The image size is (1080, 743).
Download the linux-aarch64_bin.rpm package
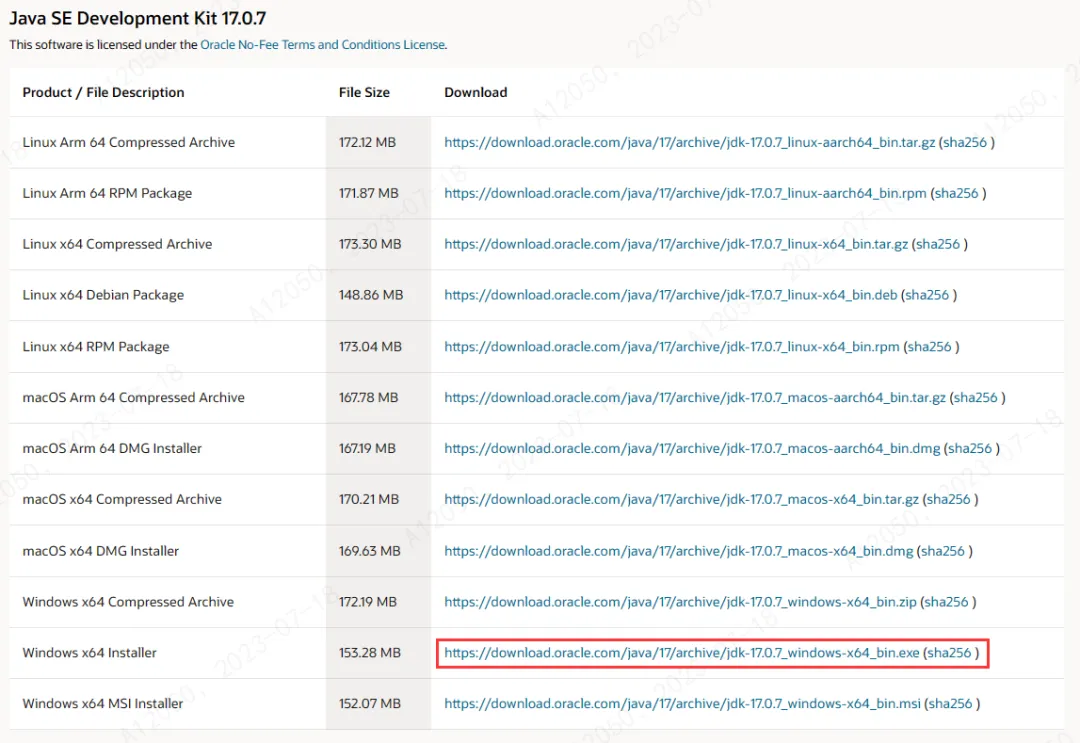tap(685, 193)
